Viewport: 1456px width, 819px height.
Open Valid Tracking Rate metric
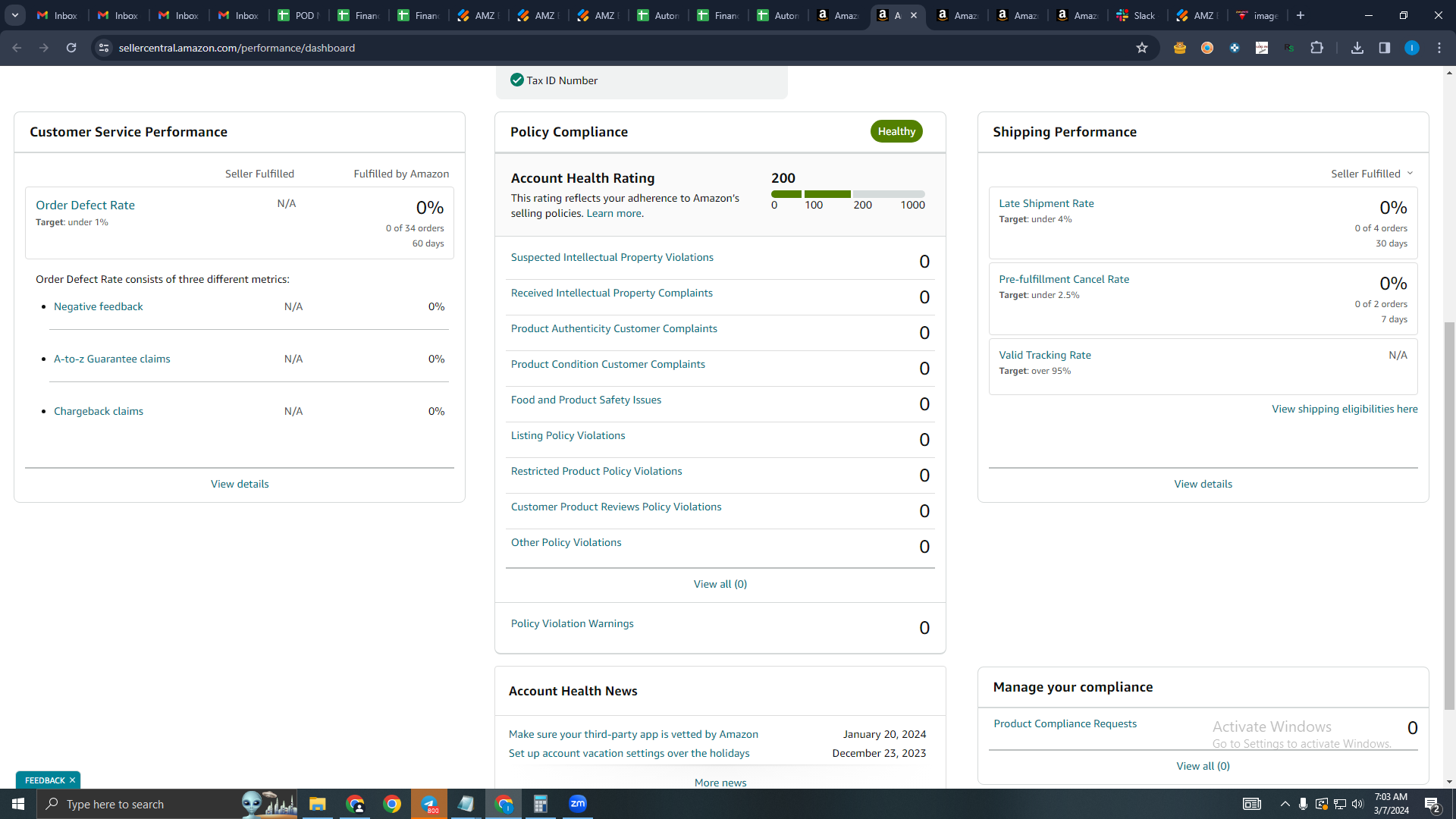(x=1044, y=355)
